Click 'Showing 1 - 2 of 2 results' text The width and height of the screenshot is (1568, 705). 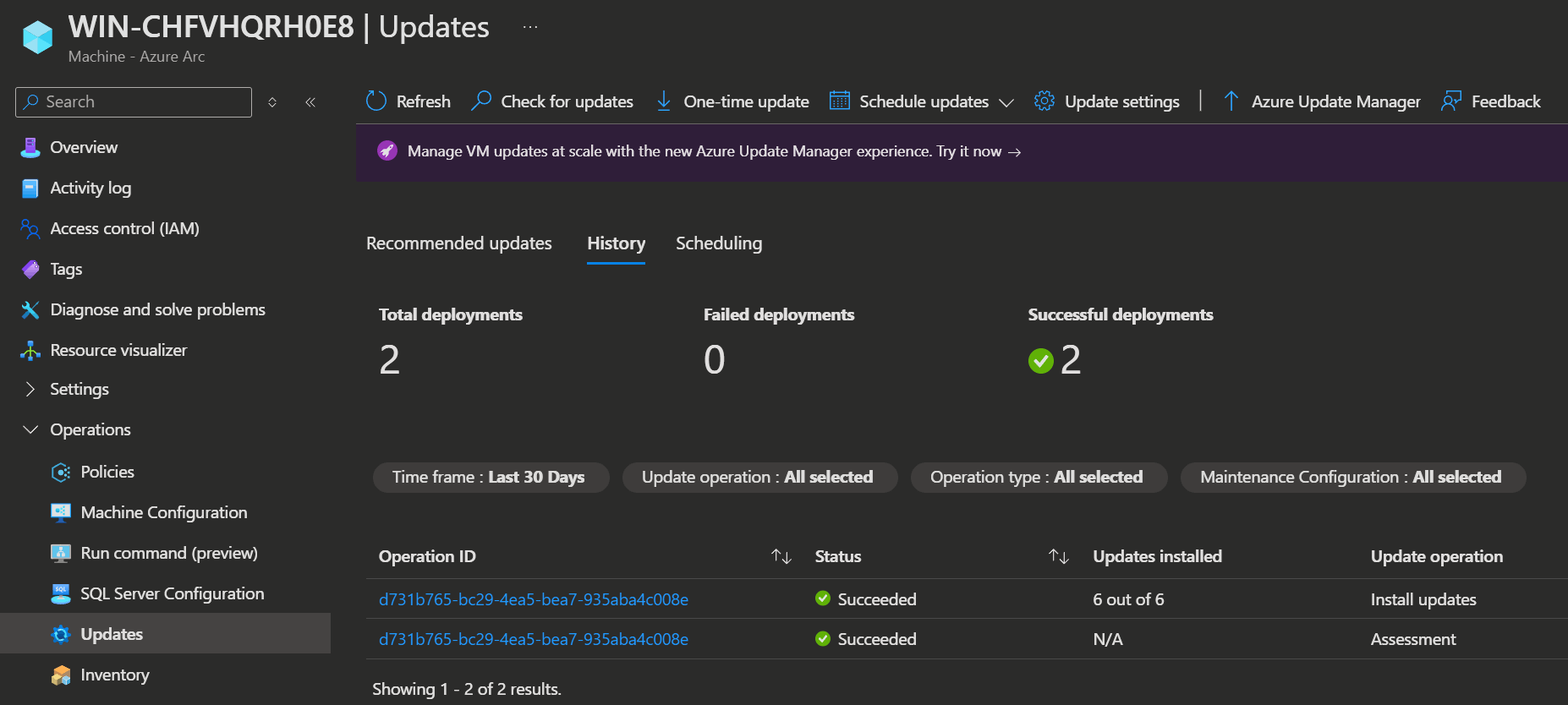[x=467, y=689]
